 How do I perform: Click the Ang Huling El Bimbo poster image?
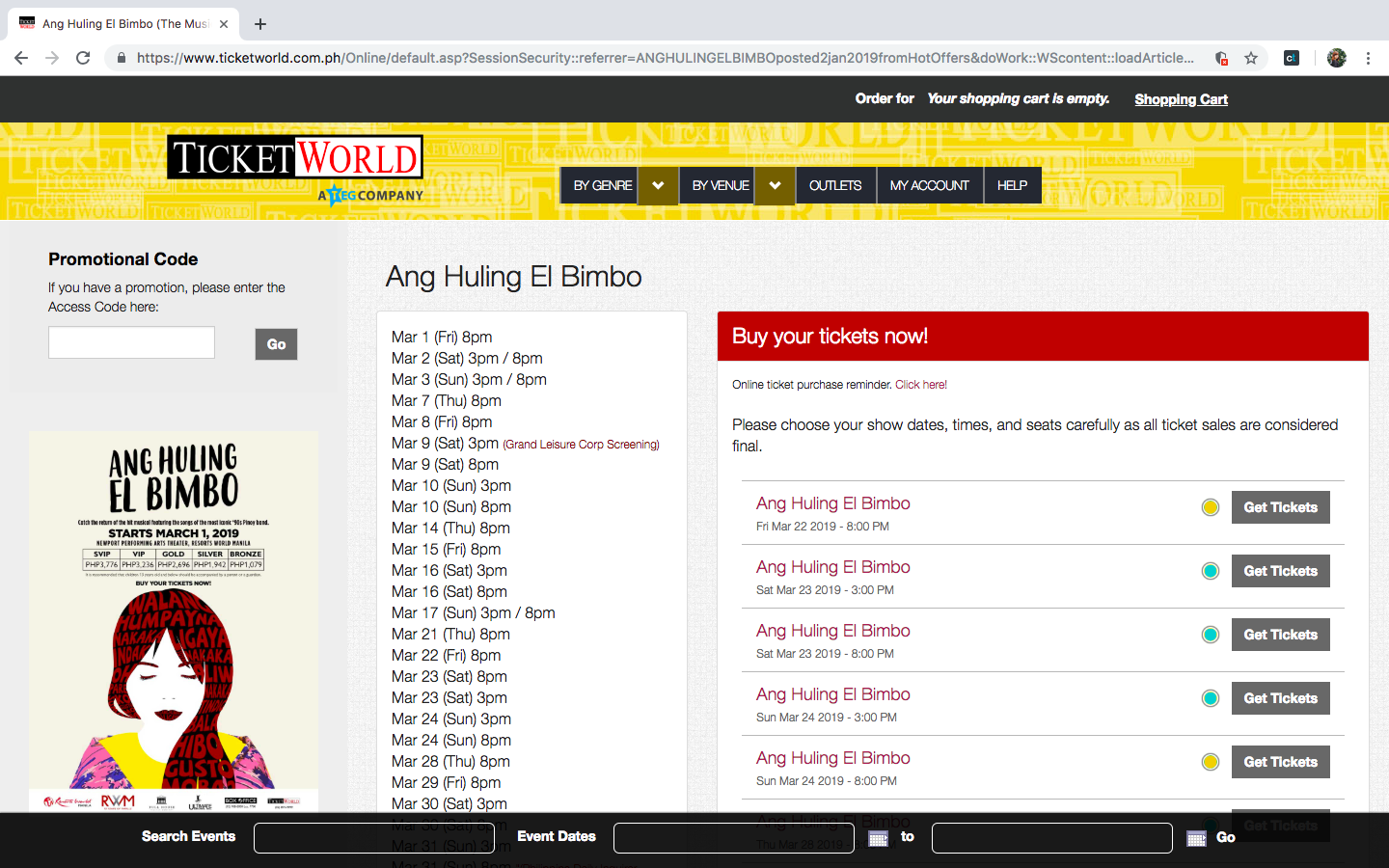[174, 622]
